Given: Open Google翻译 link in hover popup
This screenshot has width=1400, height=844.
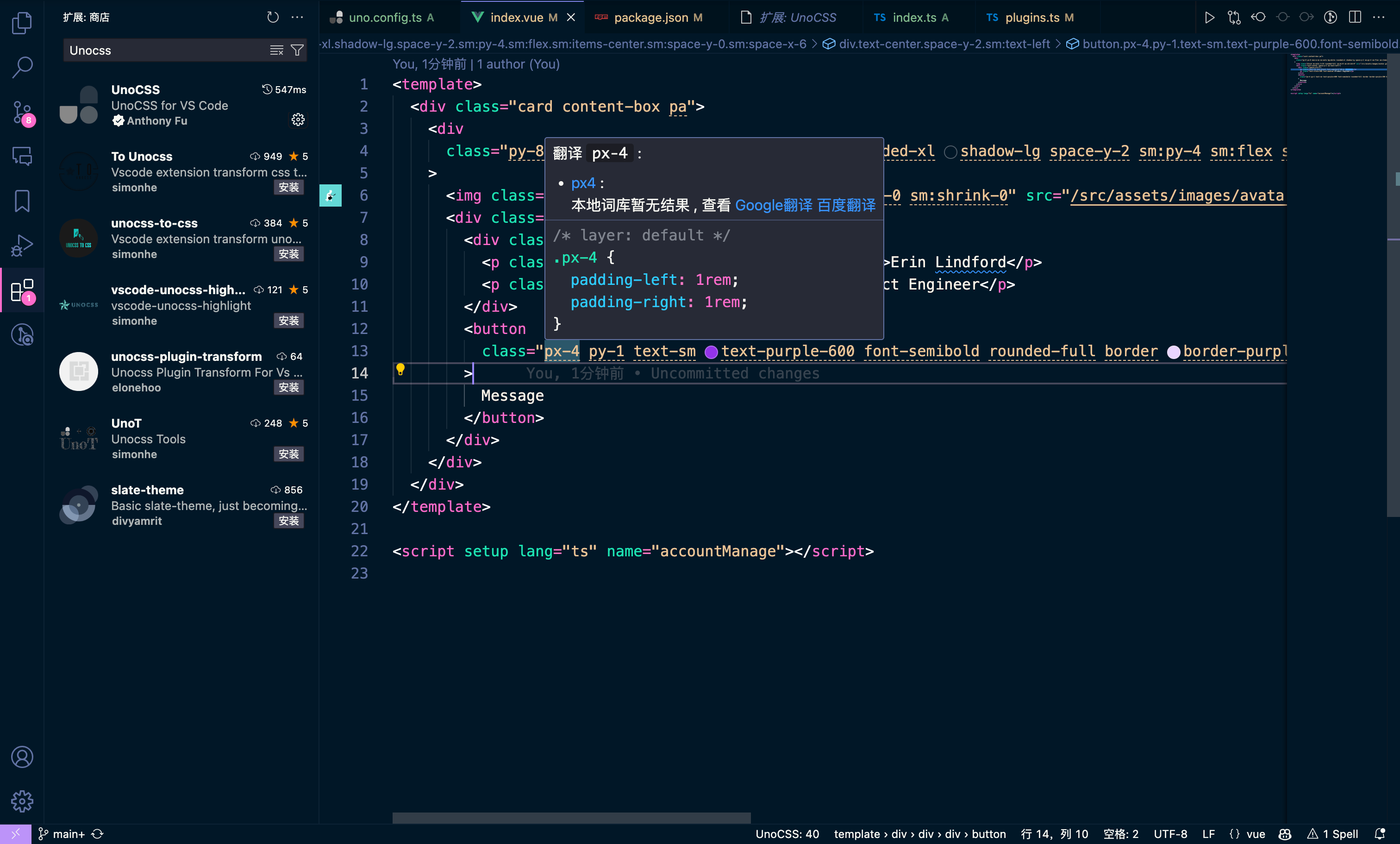Looking at the screenshot, I should tap(773, 205).
